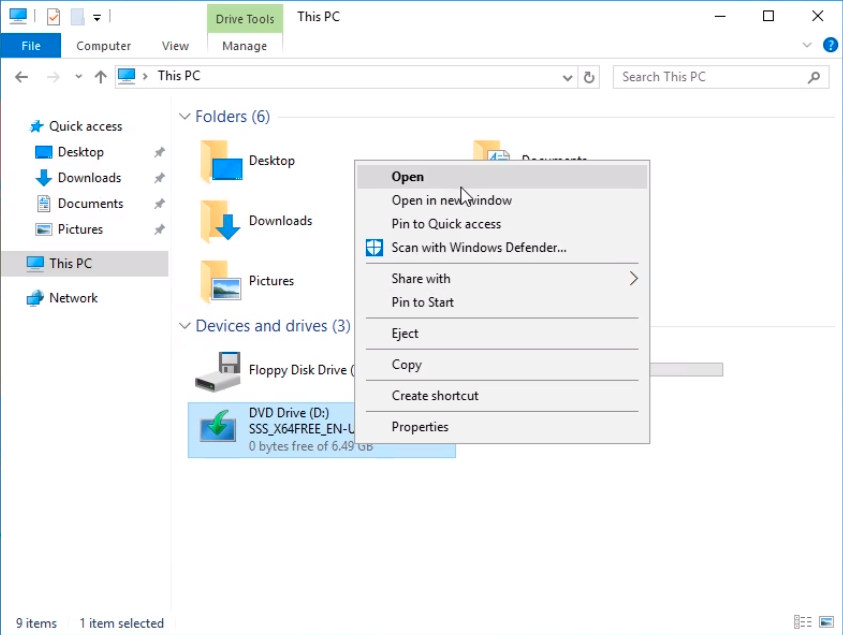Click the Floppy Disk Drive label
The height and width of the screenshot is (635, 843).
(x=301, y=370)
